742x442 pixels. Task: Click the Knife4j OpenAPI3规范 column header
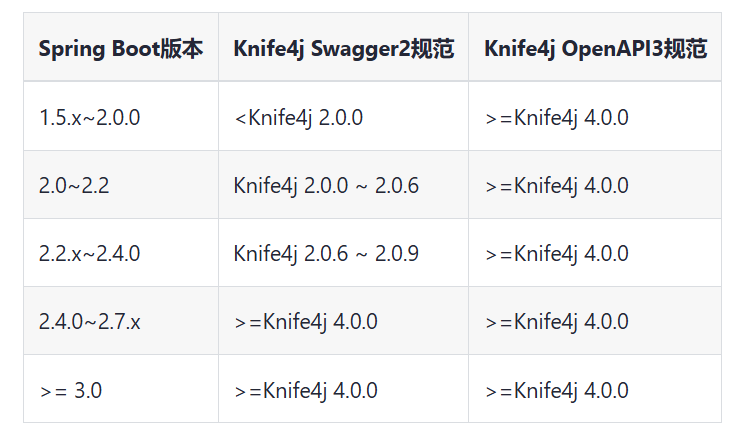[595, 49]
